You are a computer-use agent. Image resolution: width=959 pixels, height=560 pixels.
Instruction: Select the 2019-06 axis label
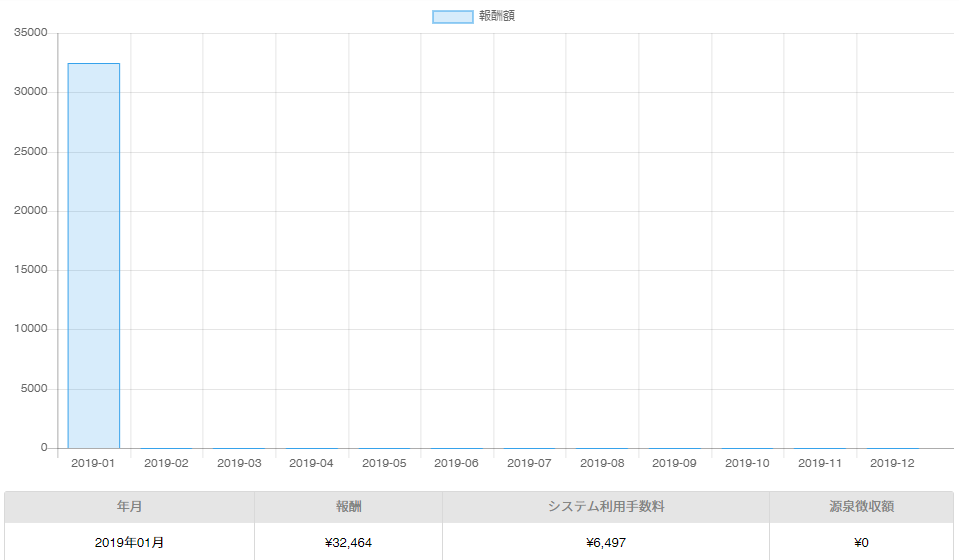[x=456, y=463]
